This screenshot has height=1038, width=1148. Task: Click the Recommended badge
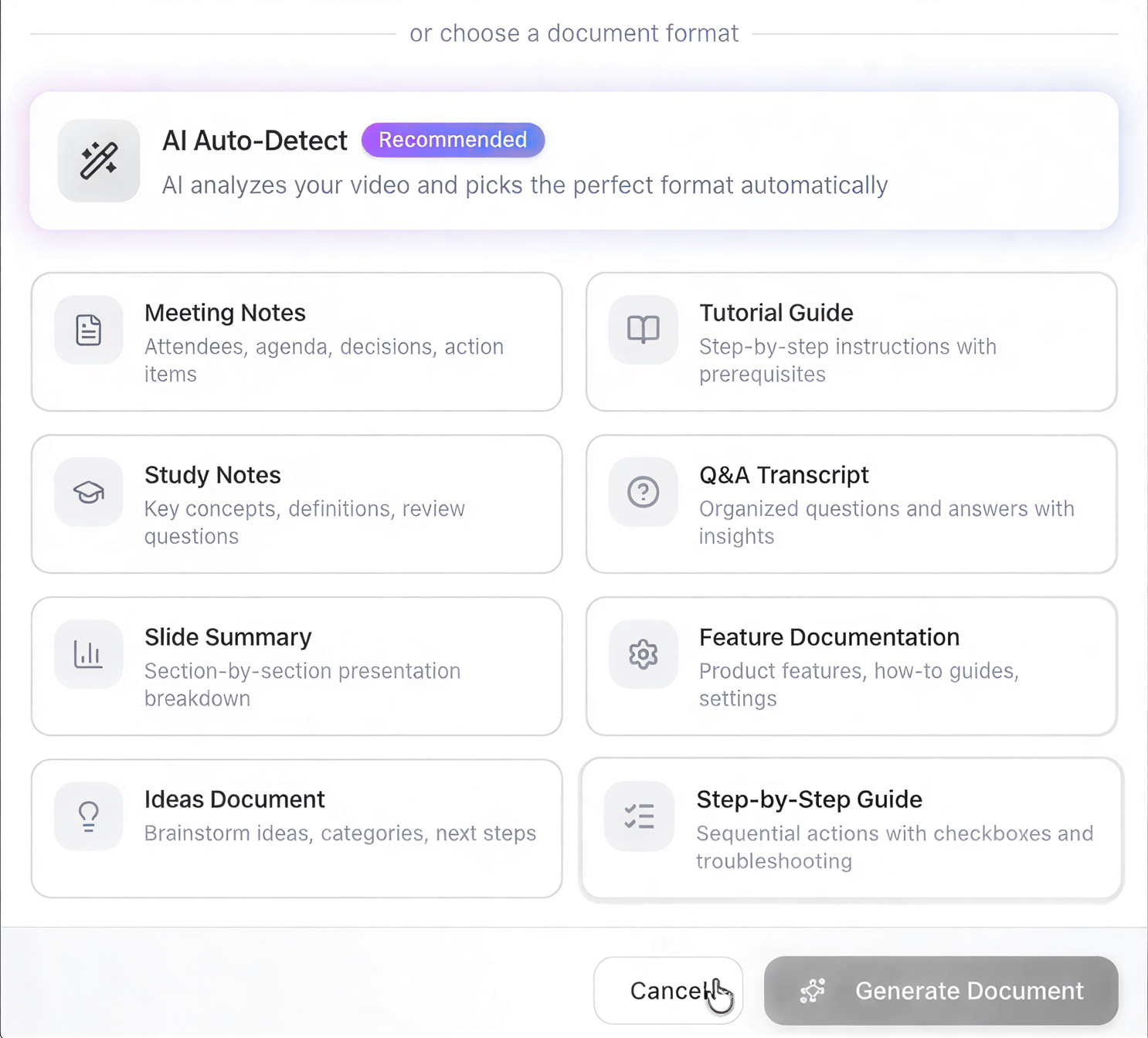(453, 140)
